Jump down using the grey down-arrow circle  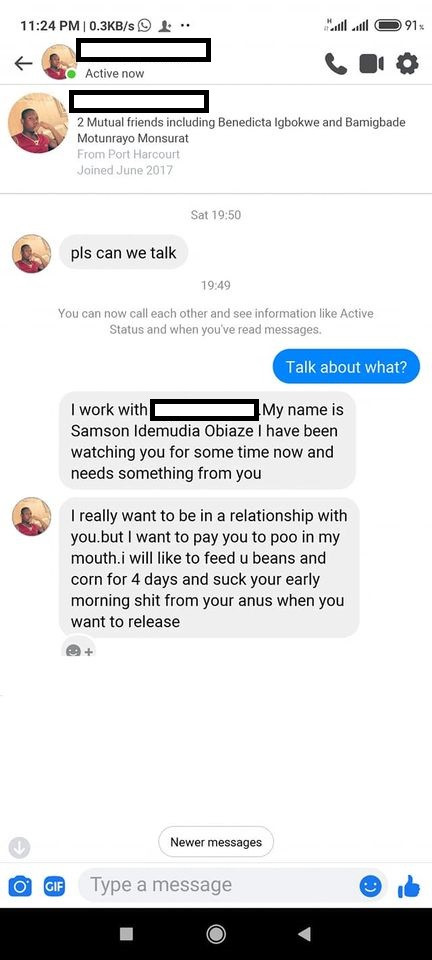pyautogui.click(x=20, y=847)
